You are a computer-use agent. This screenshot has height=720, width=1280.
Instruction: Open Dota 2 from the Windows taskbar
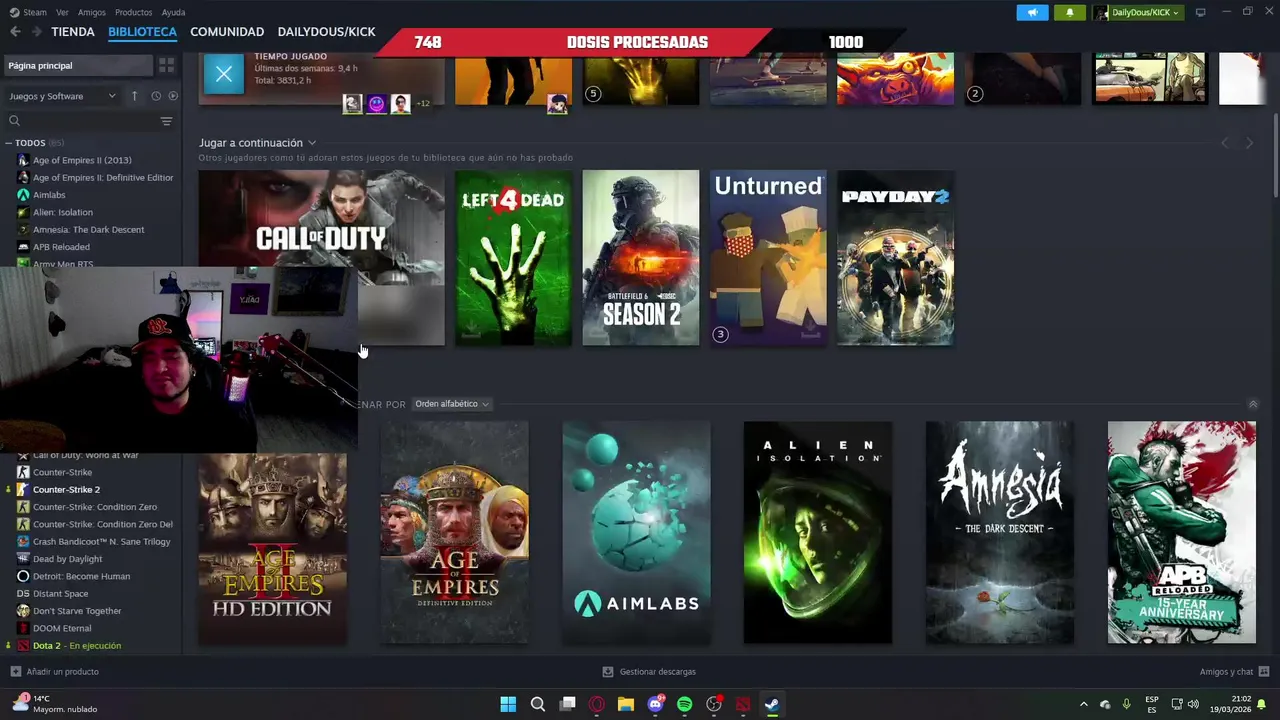click(x=743, y=704)
